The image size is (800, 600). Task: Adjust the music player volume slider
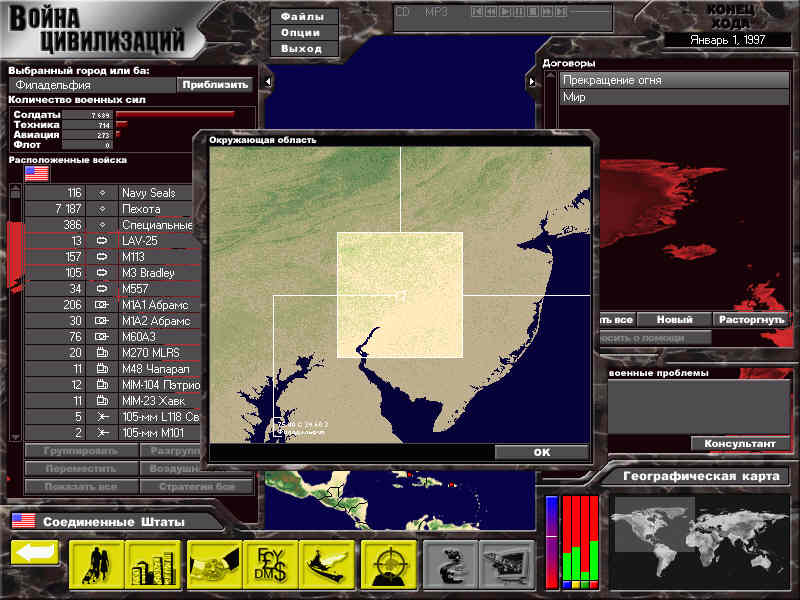pyautogui.click(x=590, y=12)
